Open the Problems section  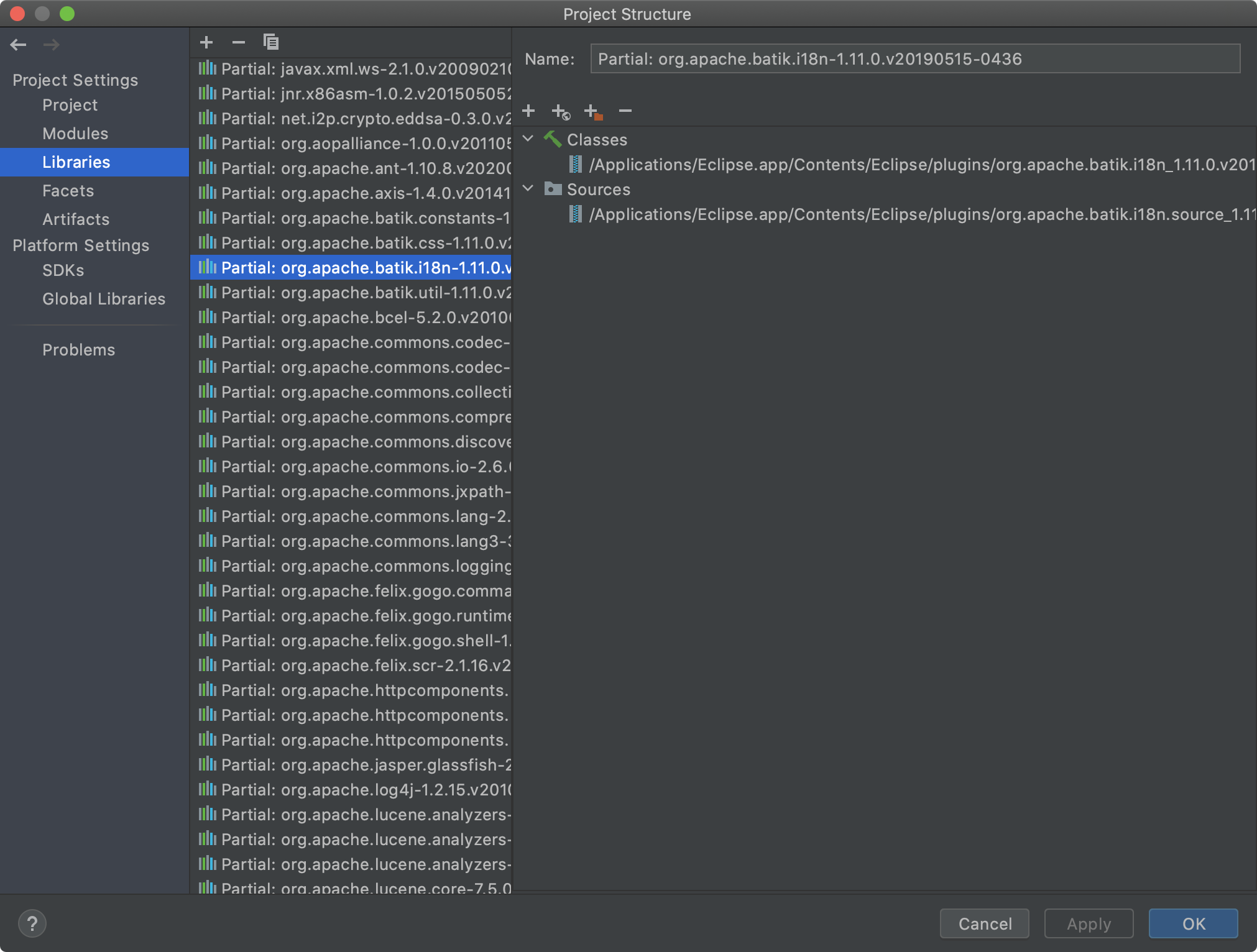click(79, 350)
